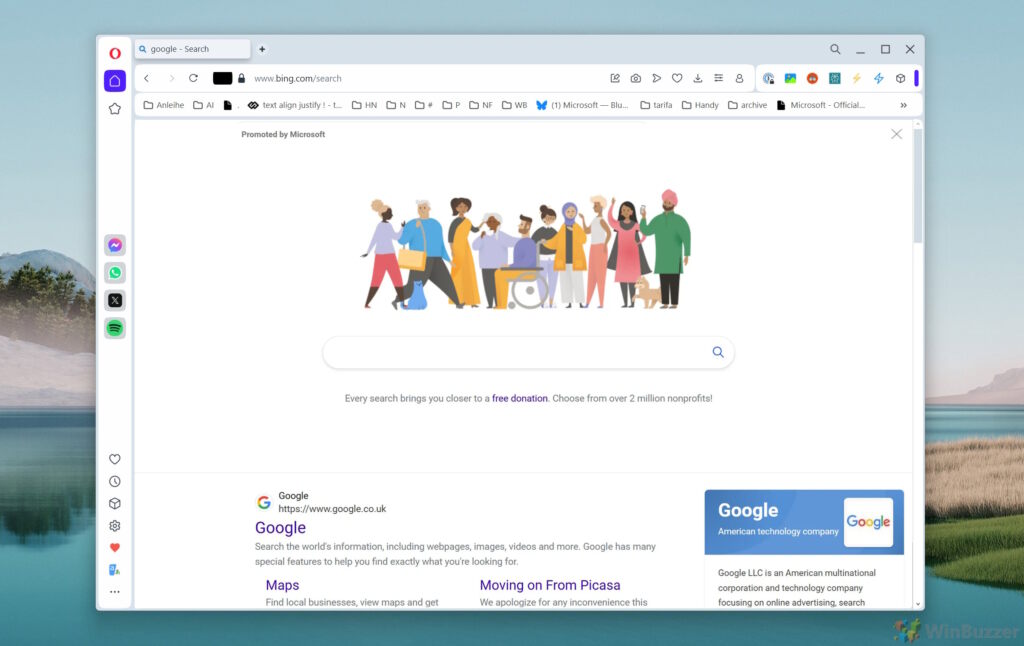Click the tab bar search magnifier icon
This screenshot has width=1024, height=646.
pyautogui.click(x=835, y=49)
